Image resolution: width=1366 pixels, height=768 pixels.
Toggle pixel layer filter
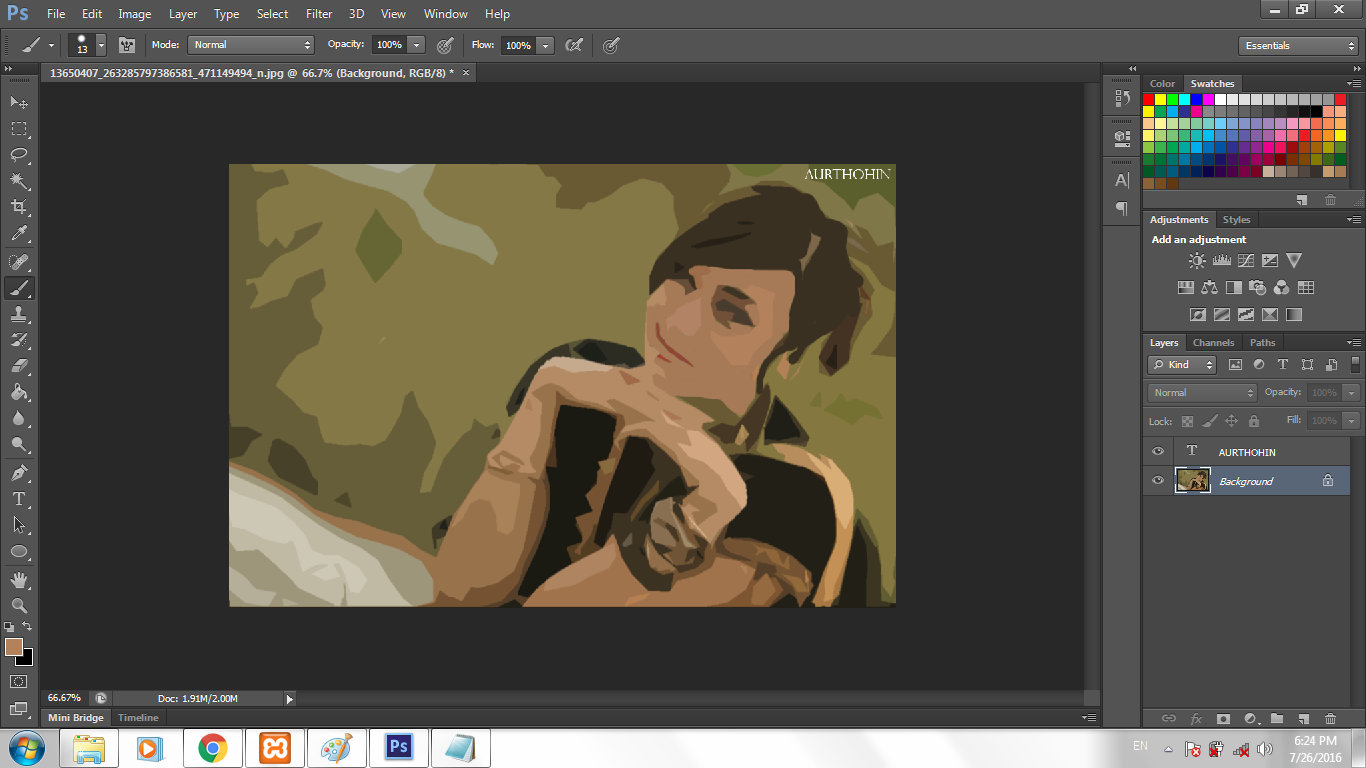pos(1235,365)
